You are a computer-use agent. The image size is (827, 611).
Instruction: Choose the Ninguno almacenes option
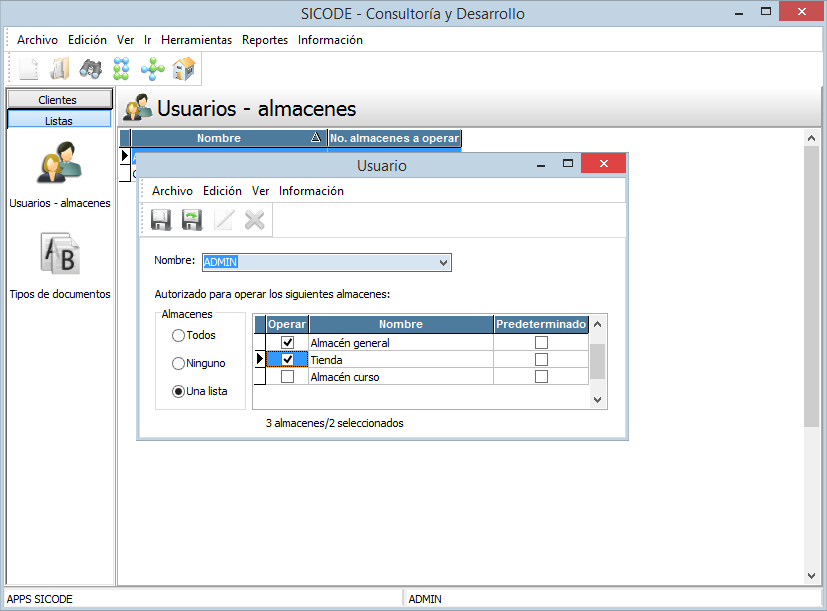[x=179, y=364]
